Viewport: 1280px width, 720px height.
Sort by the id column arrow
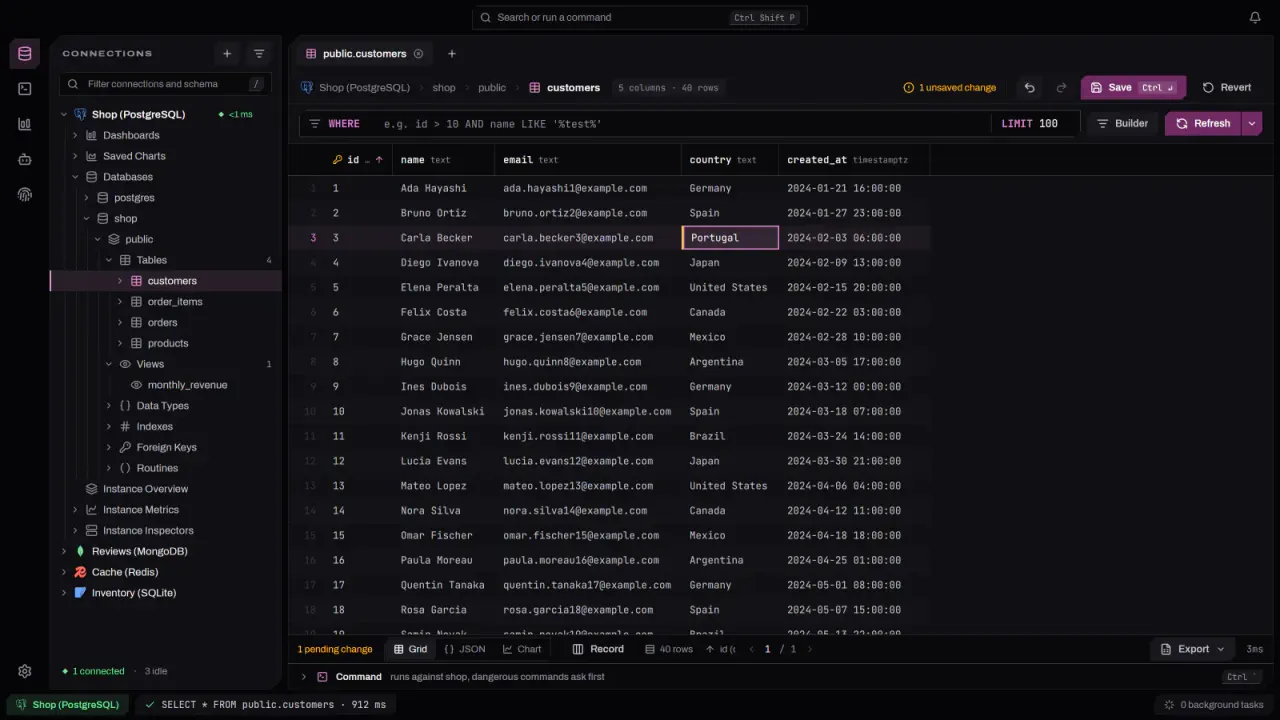click(379, 160)
